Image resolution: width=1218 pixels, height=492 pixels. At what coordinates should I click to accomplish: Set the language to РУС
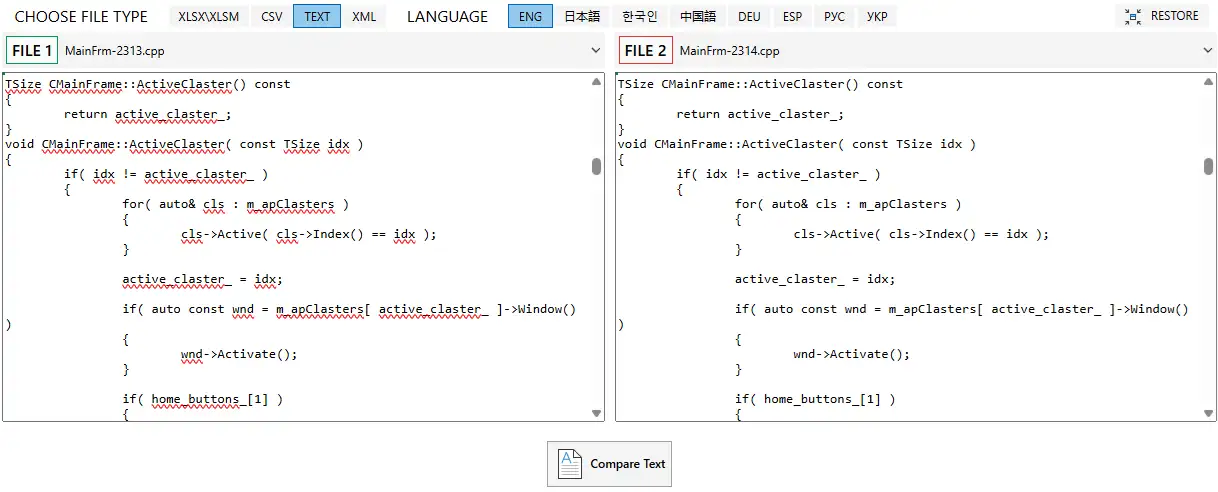[x=834, y=16]
